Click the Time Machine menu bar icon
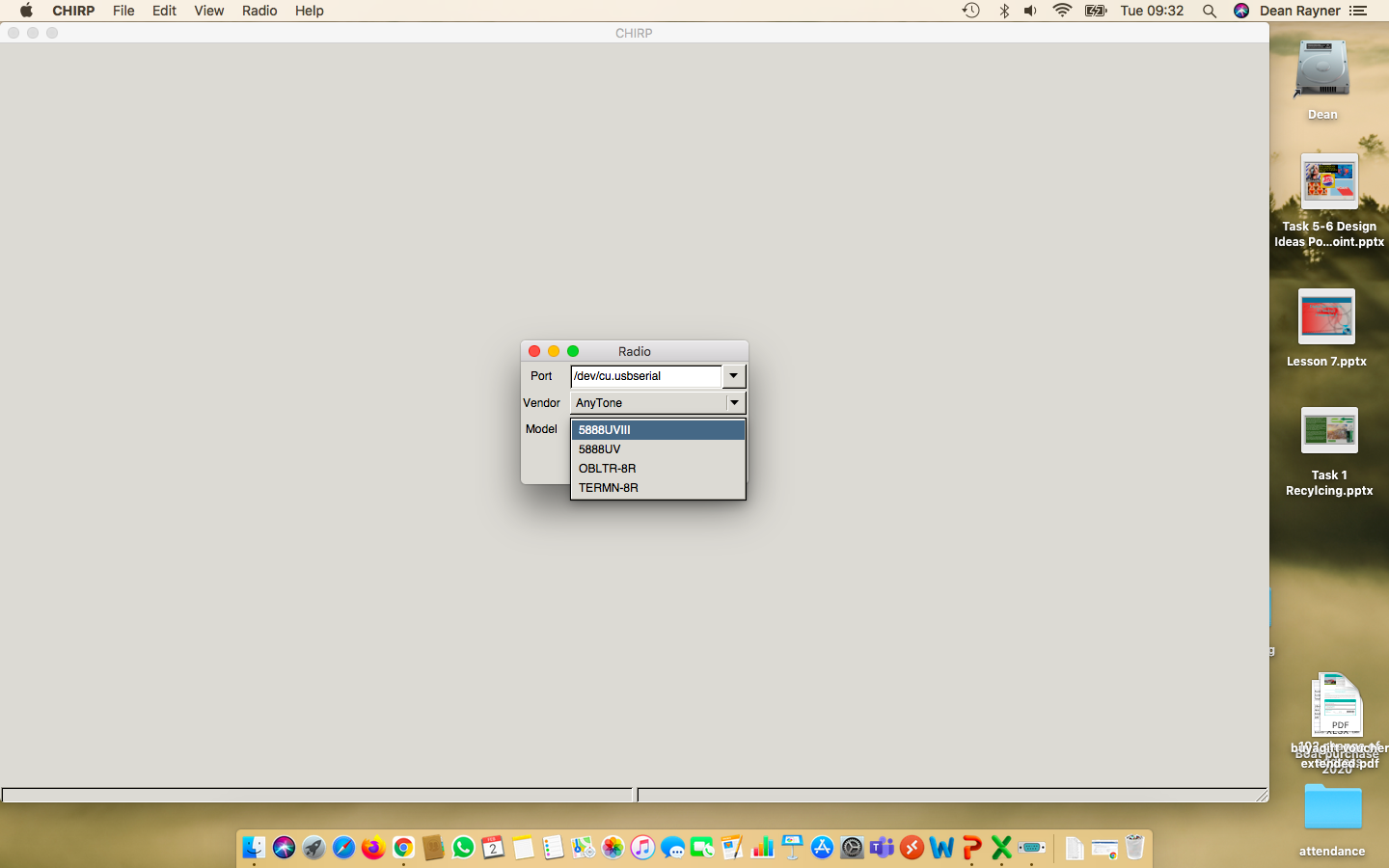Viewport: 1389px width, 868px height. click(x=971, y=11)
